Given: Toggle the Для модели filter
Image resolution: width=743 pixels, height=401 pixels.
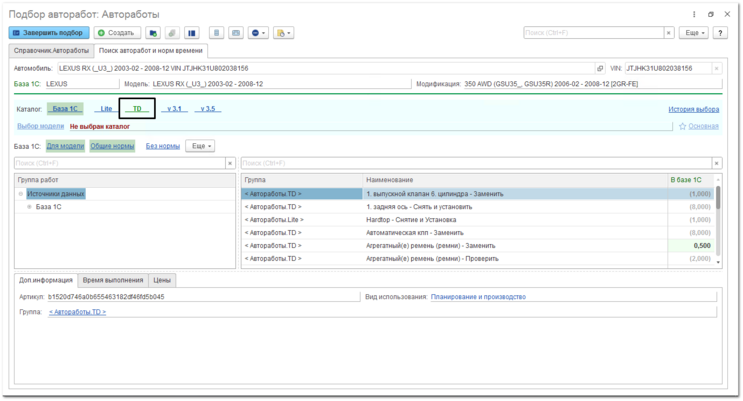Looking at the screenshot, I should click(65, 146).
